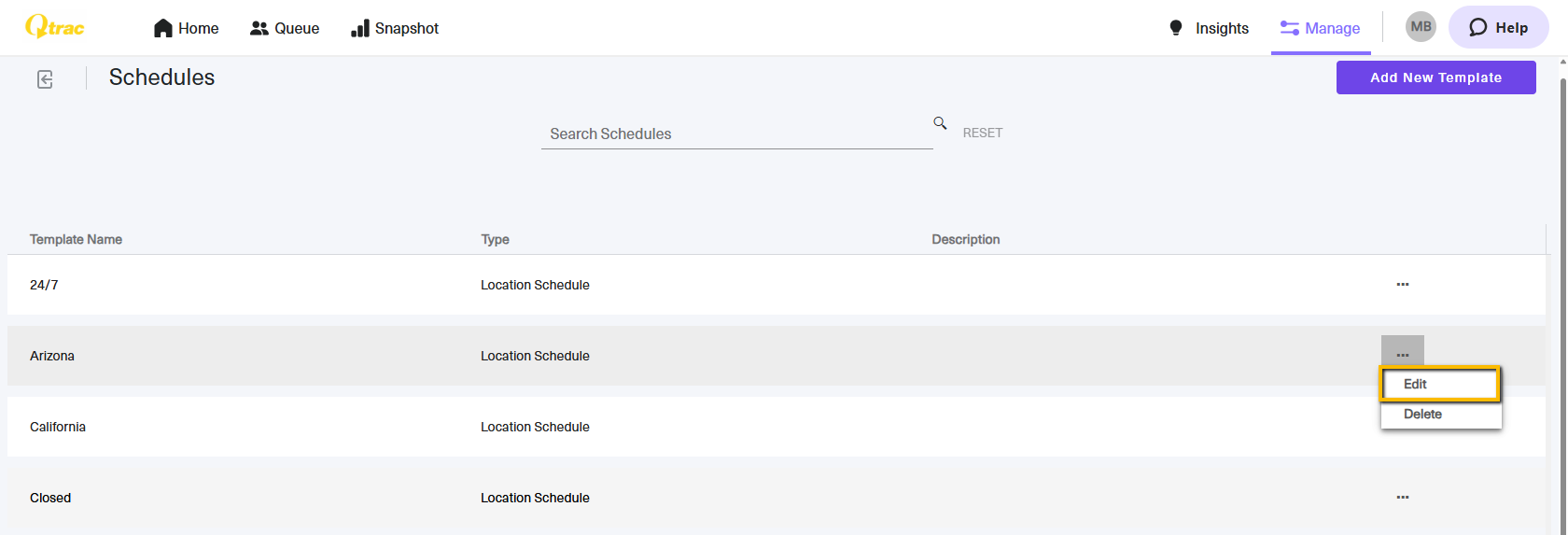Click the RESET link
This screenshot has width=1568, height=535.
click(983, 133)
